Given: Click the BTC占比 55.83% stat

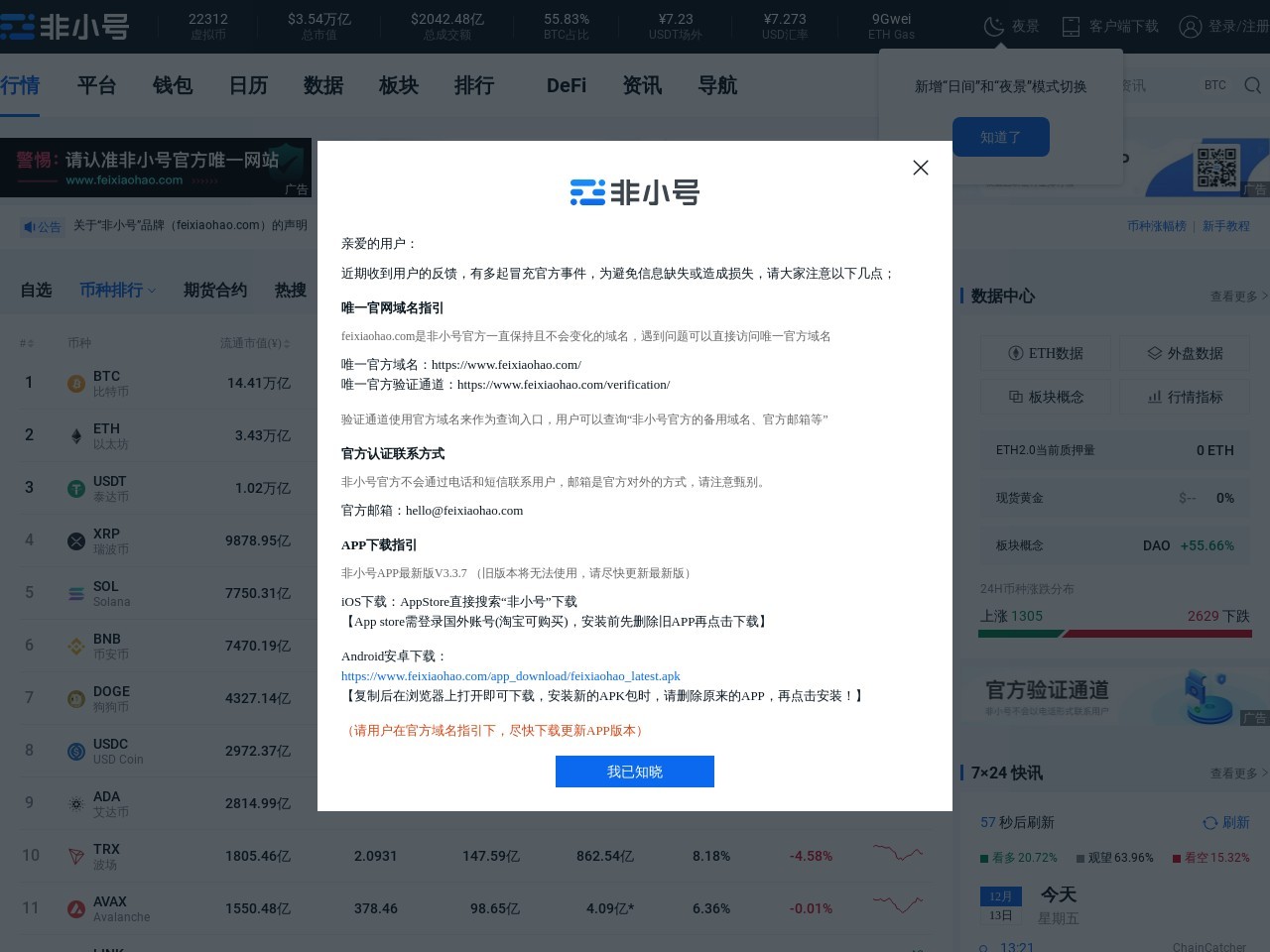Looking at the screenshot, I should [567, 27].
